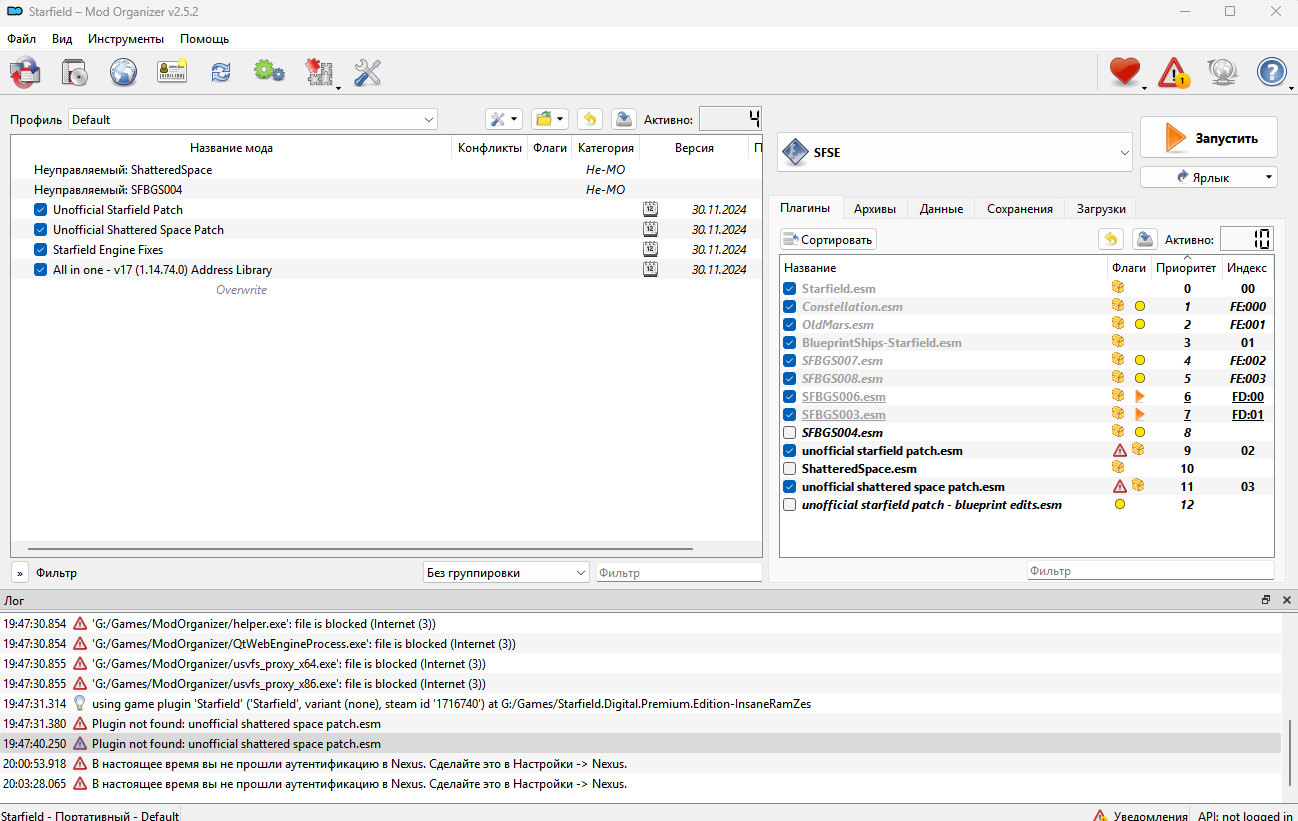Click archive box flag of Starfield.esm
Viewport: 1298px width, 821px height.
(1118, 288)
